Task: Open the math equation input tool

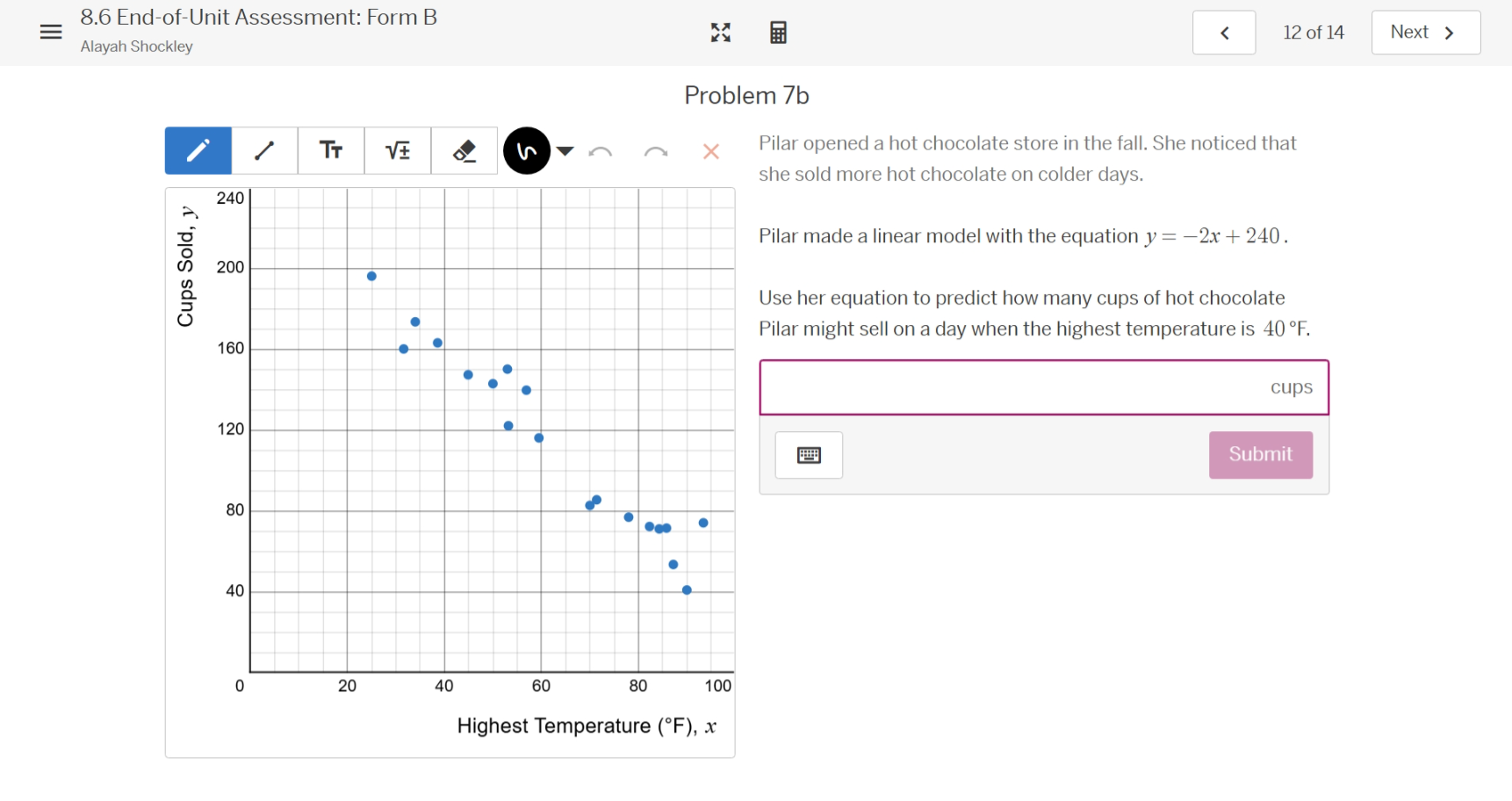Action: [x=397, y=150]
